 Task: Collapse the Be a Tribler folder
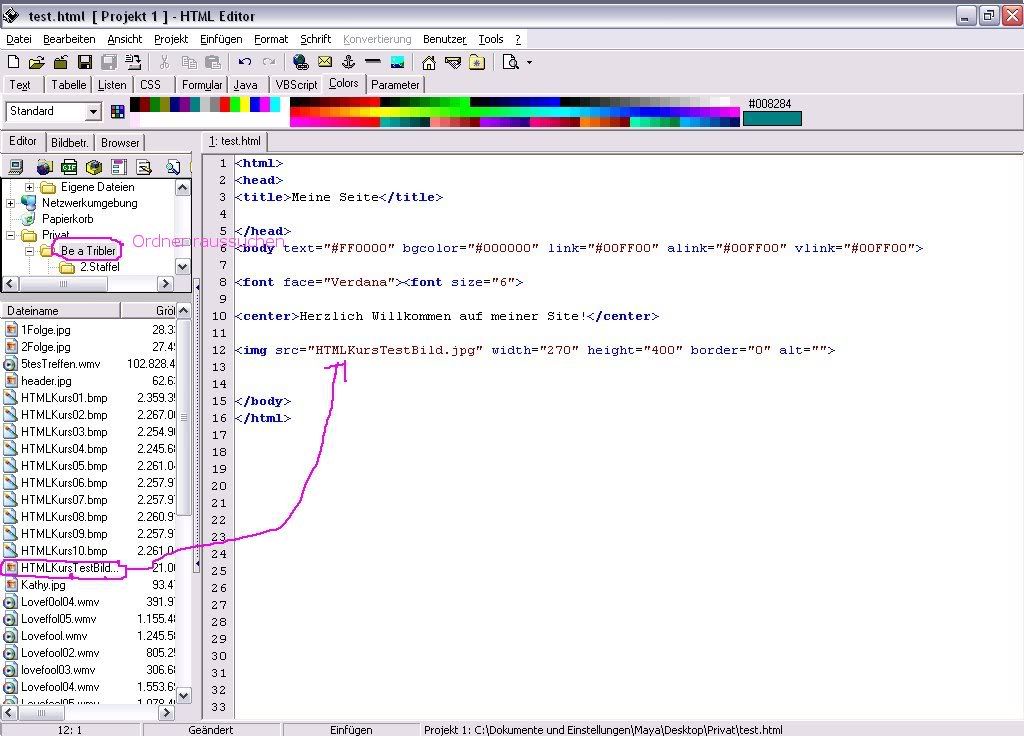point(29,251)
